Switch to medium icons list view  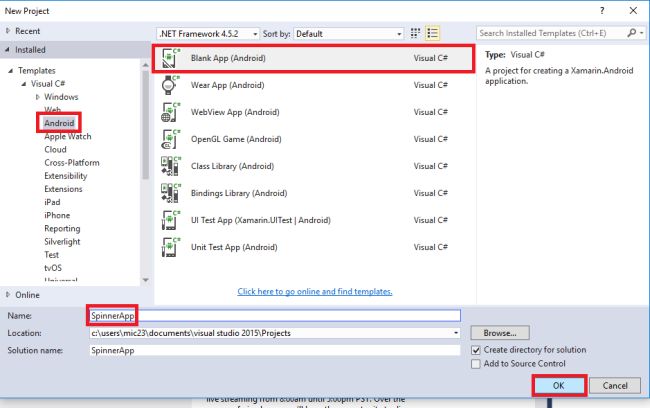pos(432,33)
